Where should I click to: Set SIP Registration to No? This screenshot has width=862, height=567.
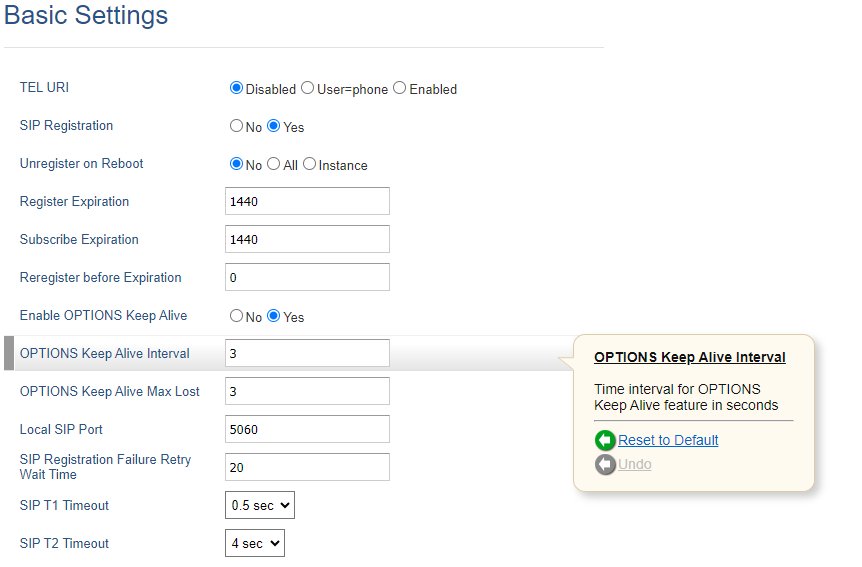click(x=236, y=126)
